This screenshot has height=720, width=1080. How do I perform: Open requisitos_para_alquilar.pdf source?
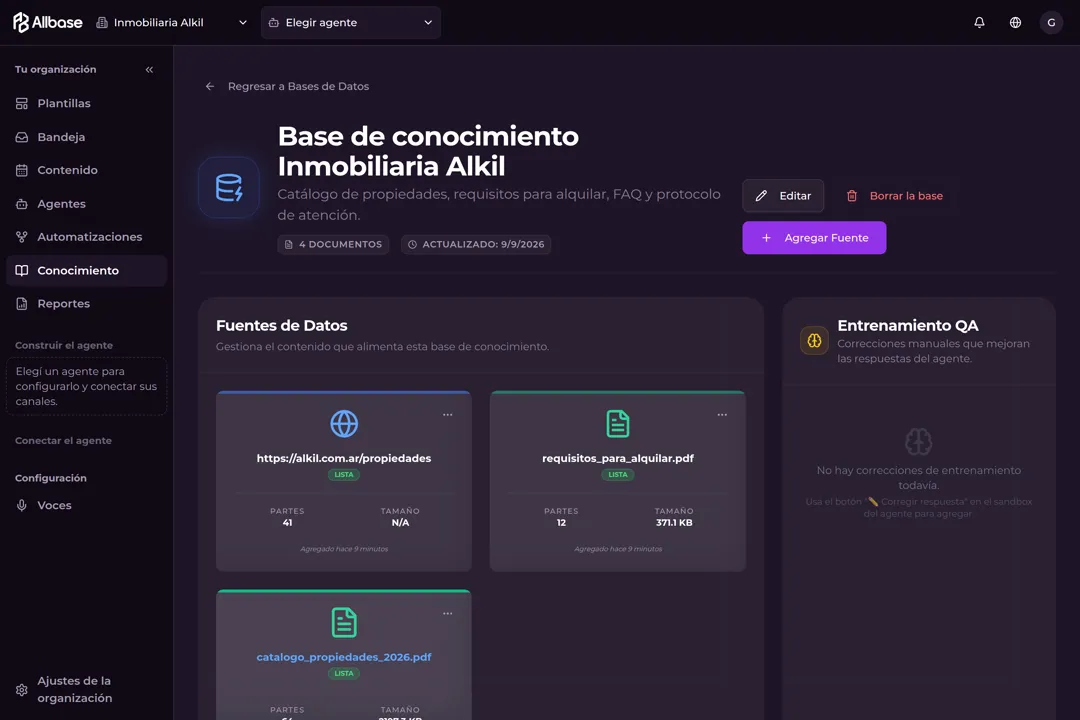(618, 458)
